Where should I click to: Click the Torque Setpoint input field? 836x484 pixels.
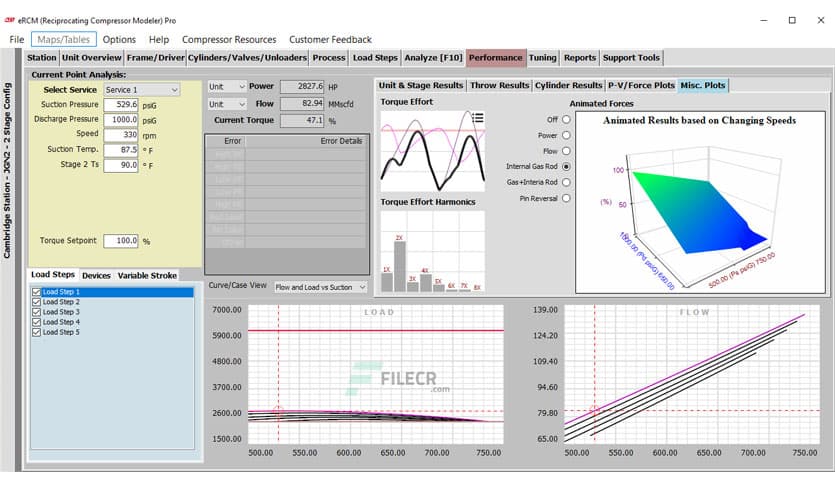[121, 241]
